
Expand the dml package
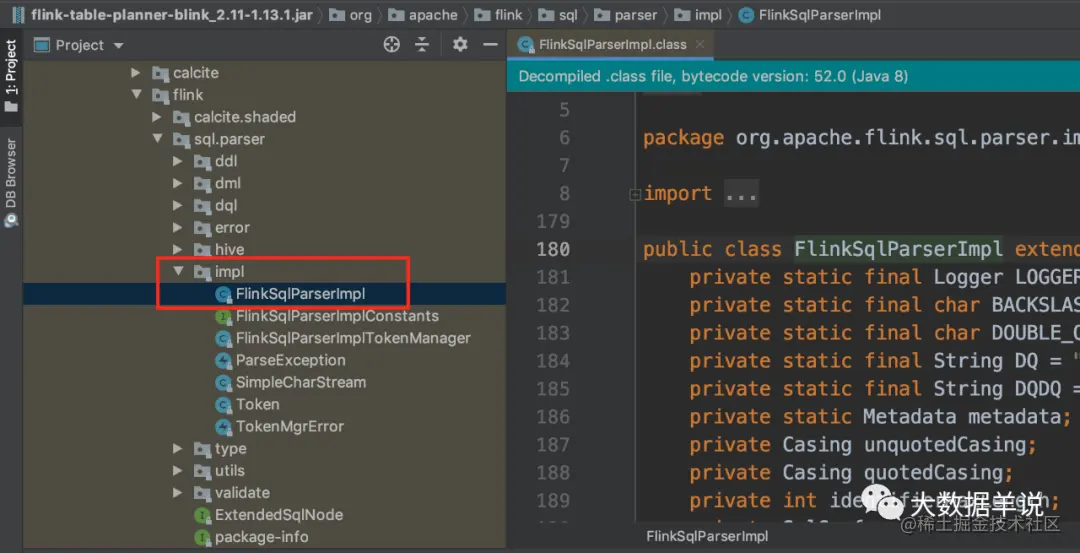click(x=178, y=183)
